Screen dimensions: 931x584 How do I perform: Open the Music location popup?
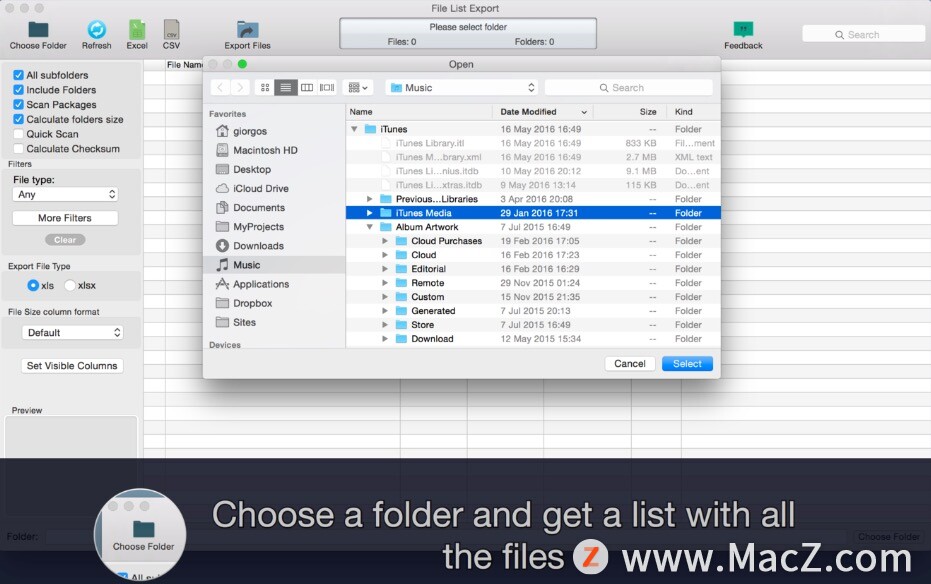462,88
